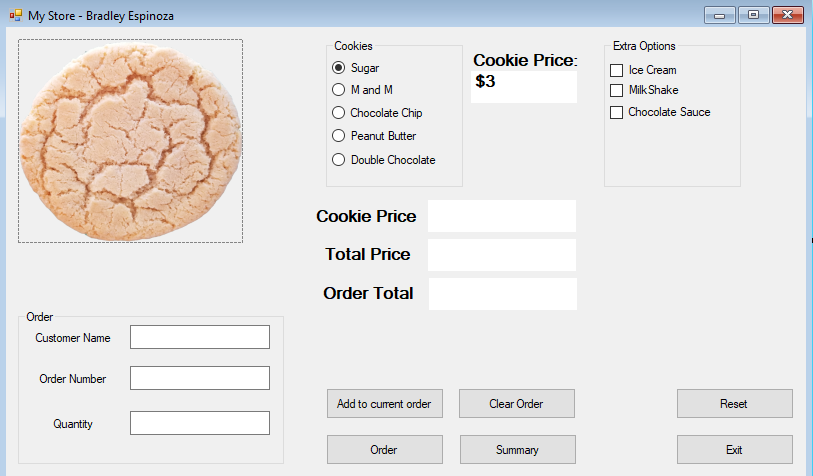Maximize the My Store window

tap(753, 15)
